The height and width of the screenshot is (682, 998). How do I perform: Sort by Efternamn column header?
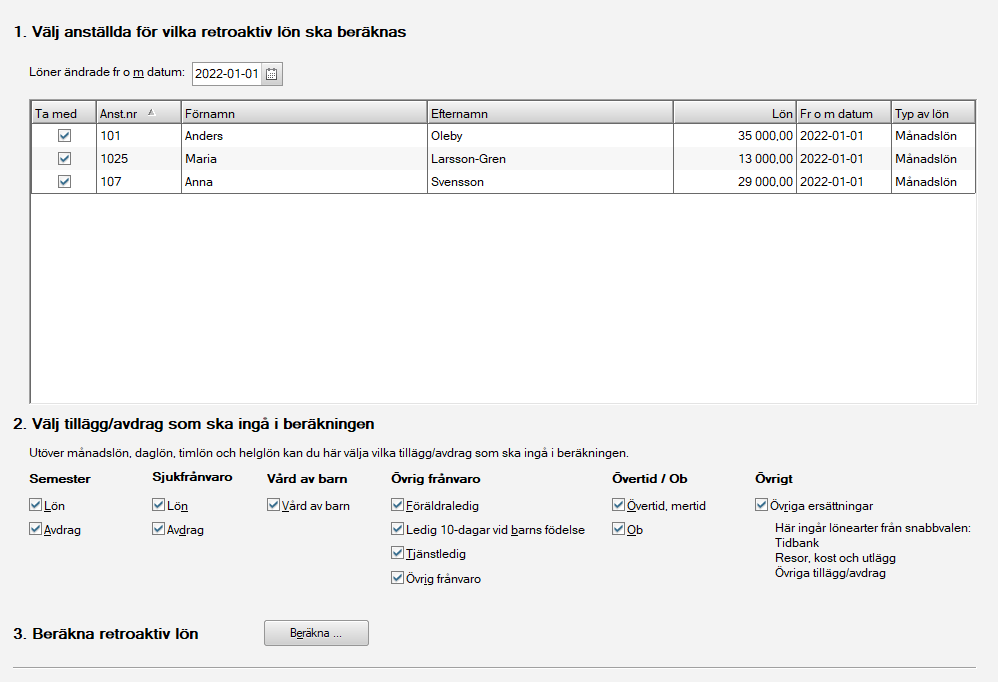[549, 114]
